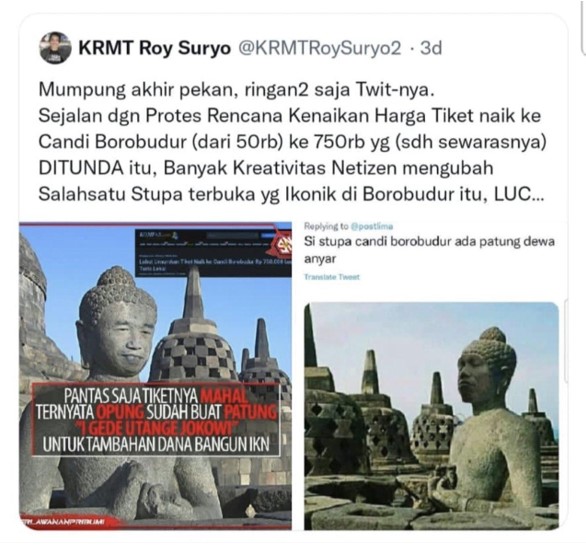Click Translate Tweet

pyautogui.click(x=331, y=277)
